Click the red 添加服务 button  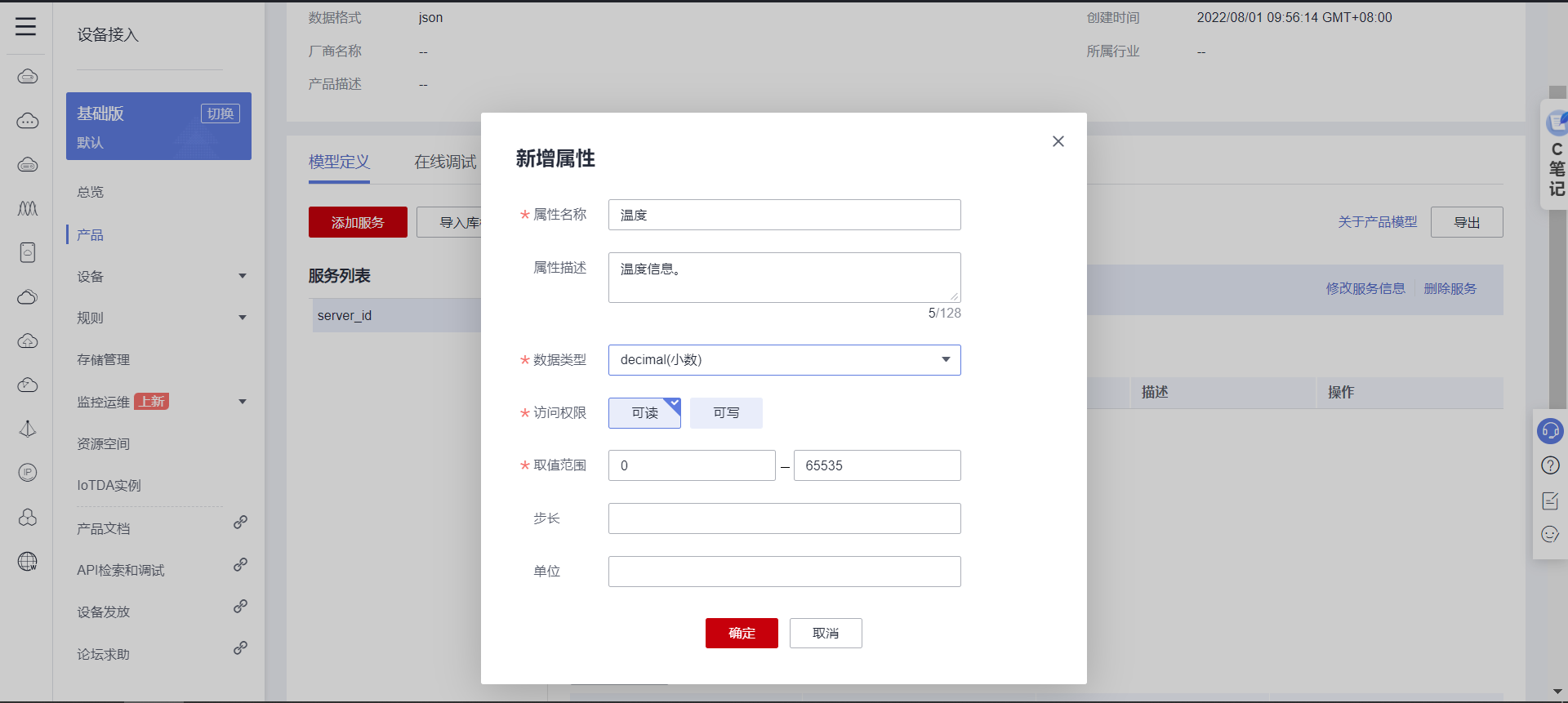358,222
